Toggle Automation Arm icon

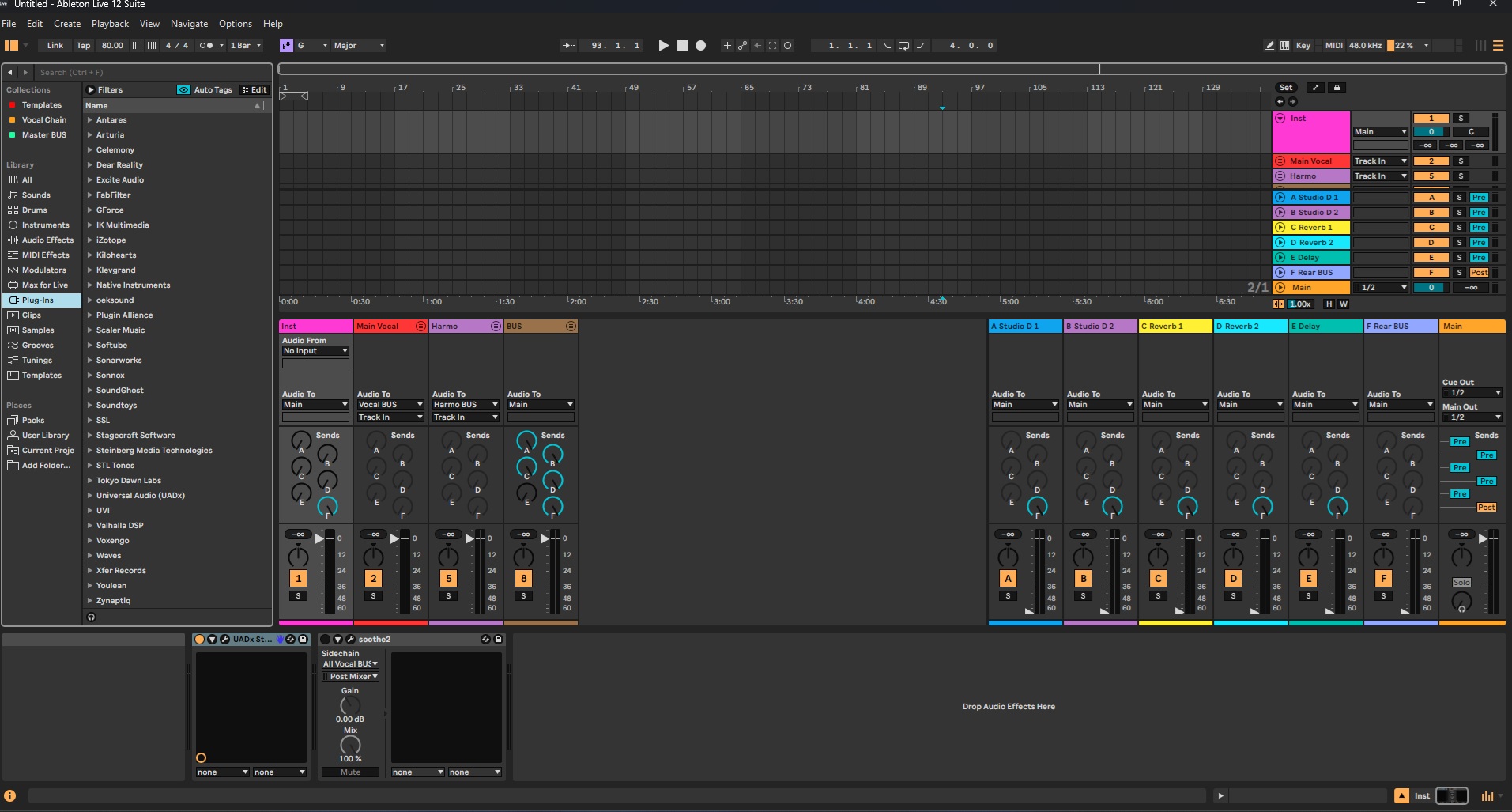pos(742,46)
